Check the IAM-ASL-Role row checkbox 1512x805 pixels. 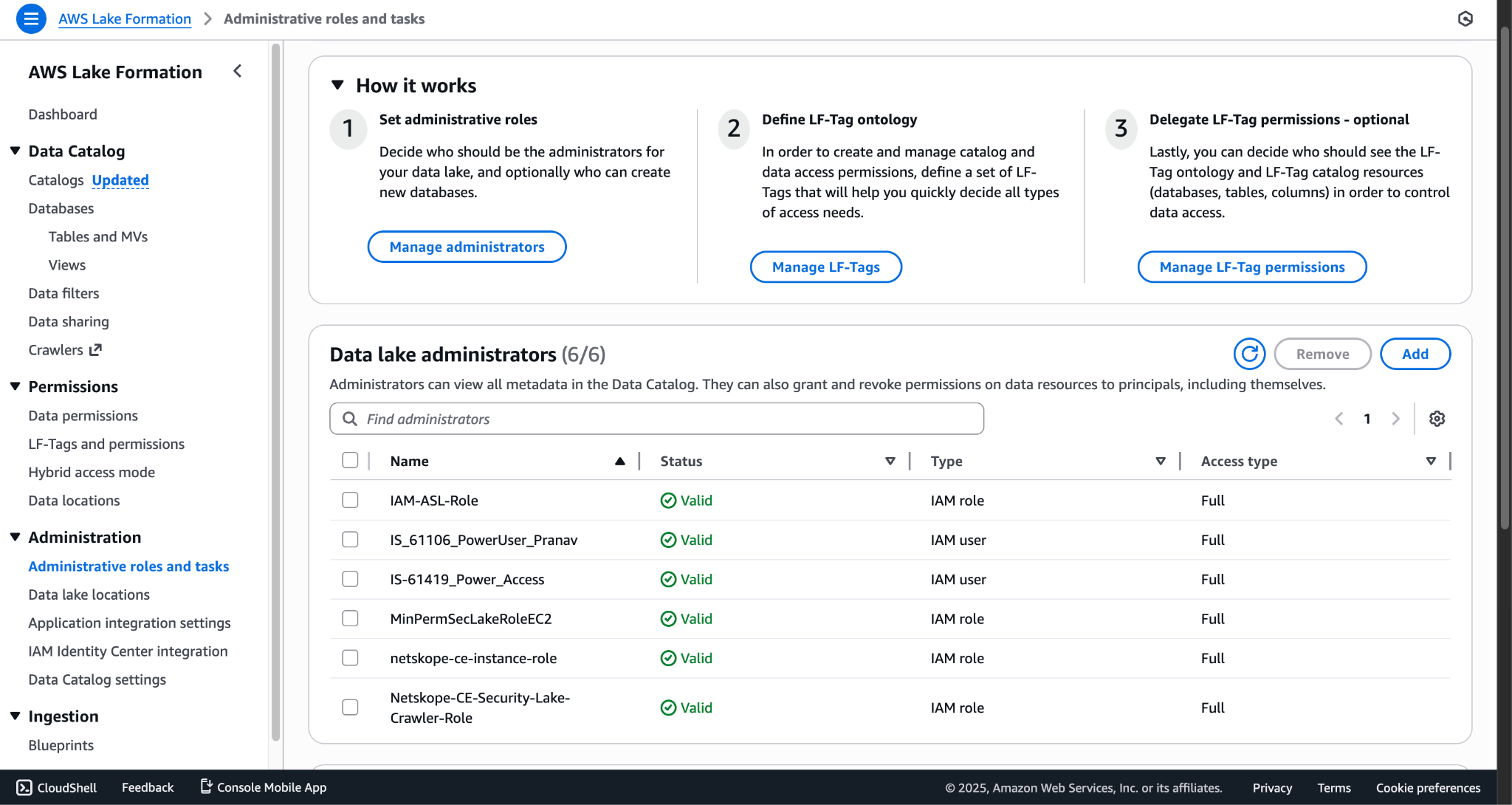point(350,500)
